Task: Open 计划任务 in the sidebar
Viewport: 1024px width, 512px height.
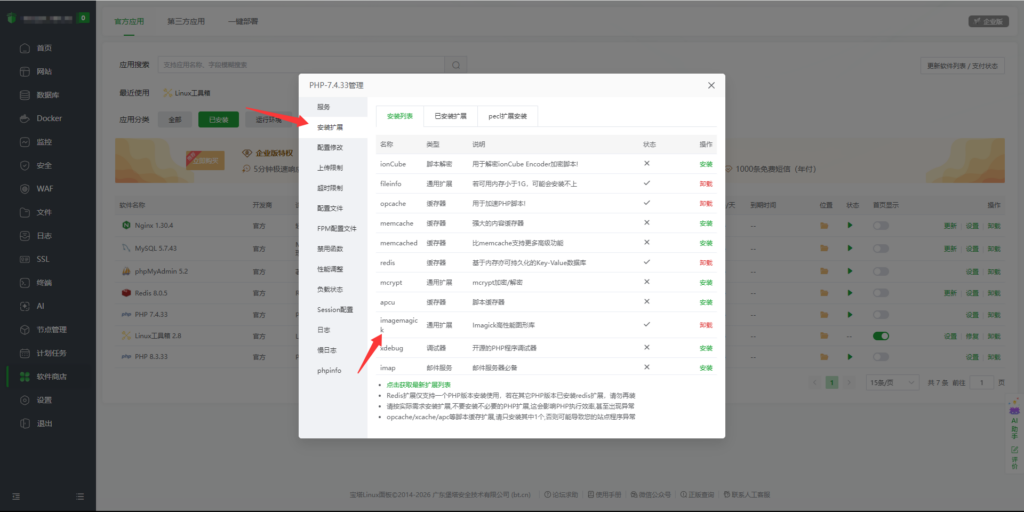Action: [x=52, y=353]
